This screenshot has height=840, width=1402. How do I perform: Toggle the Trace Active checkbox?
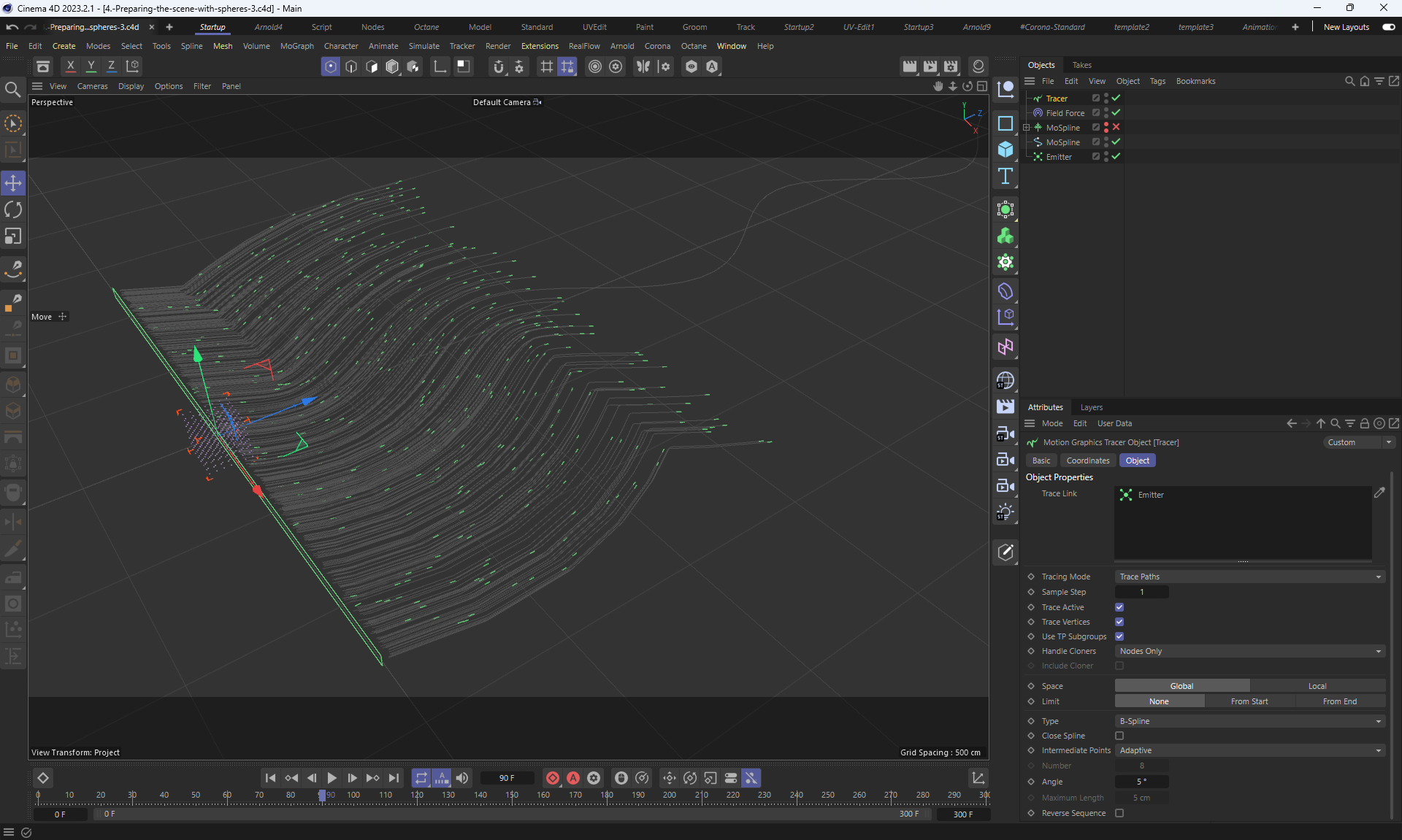(1119, 607)
